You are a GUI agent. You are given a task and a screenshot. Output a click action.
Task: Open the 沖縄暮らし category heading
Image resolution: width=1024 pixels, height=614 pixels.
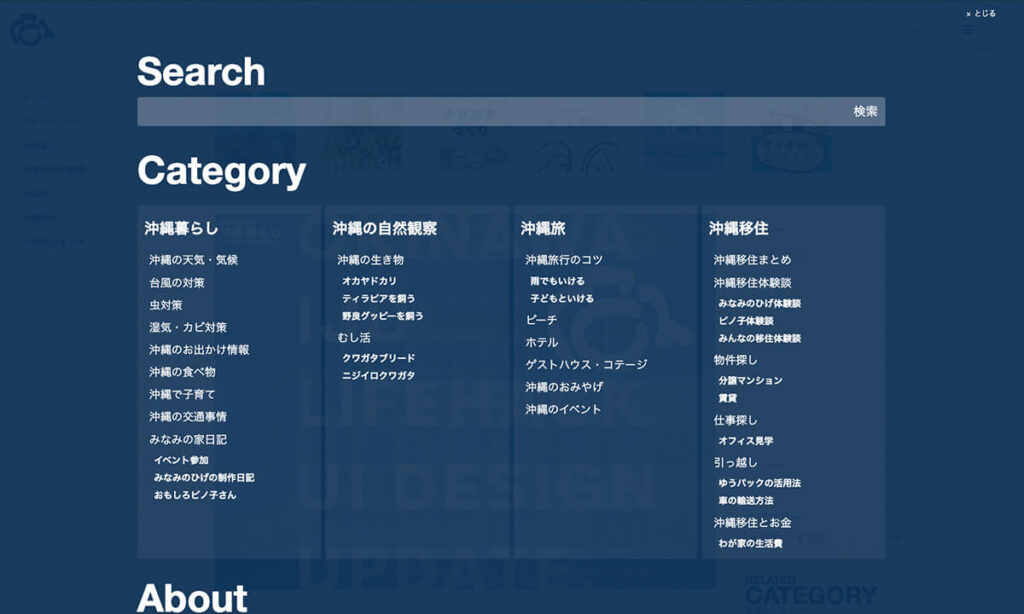181,229
